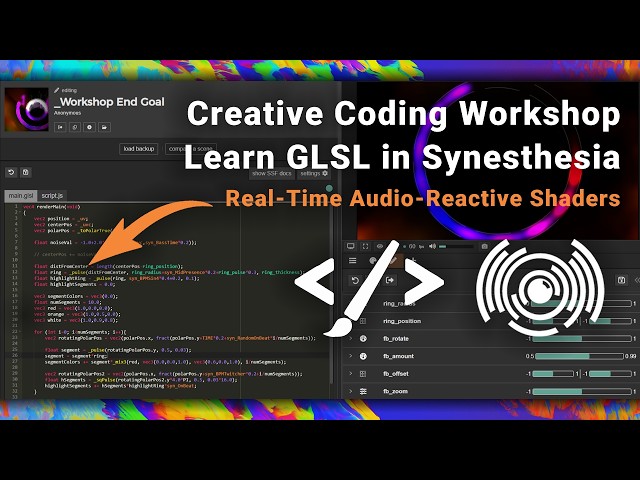Click the fullscreen icon below preview
Screen dimensions: 640x480
[365, 246]
